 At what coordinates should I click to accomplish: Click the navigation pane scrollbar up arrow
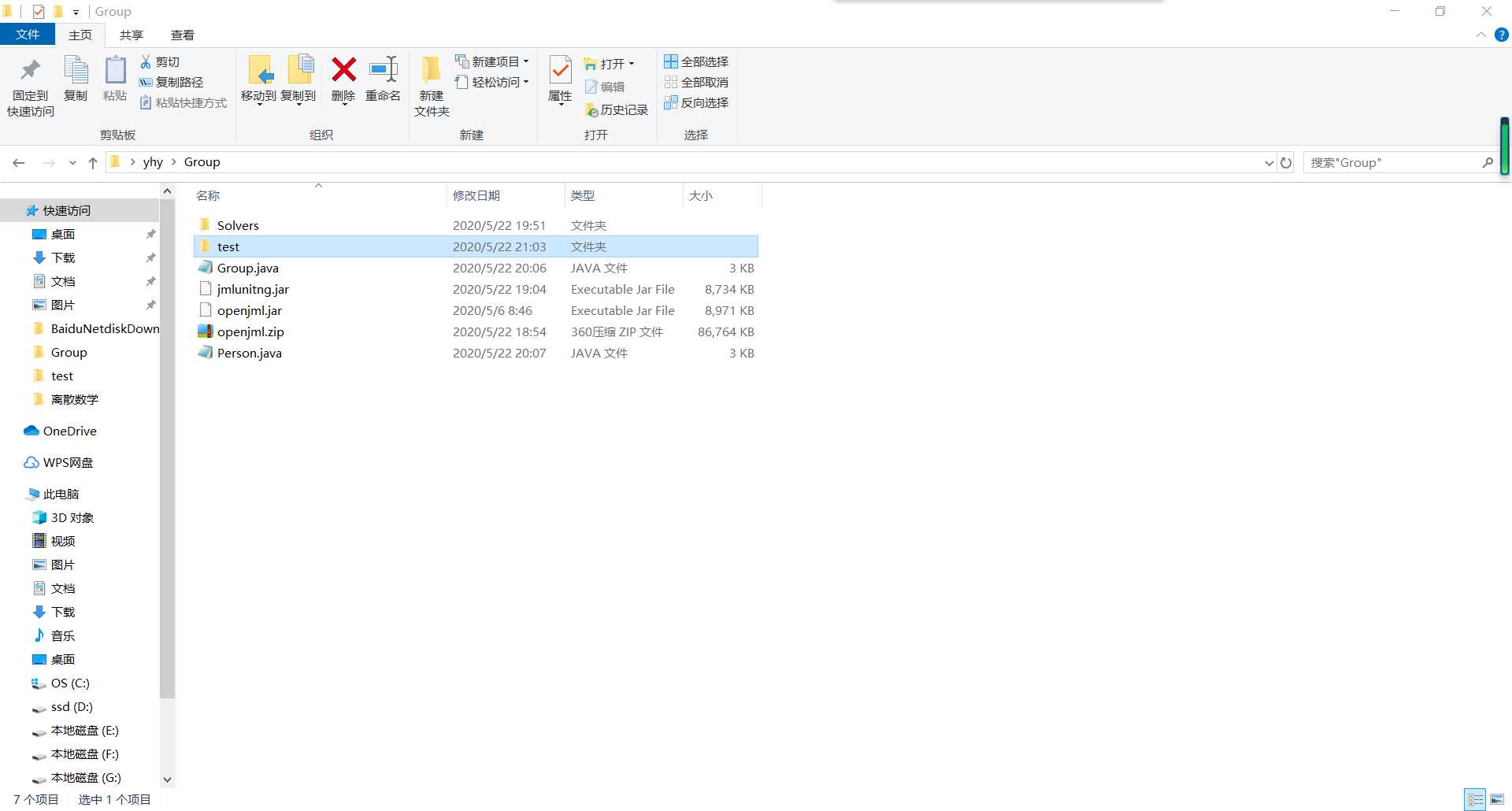(x=167, y=191)
